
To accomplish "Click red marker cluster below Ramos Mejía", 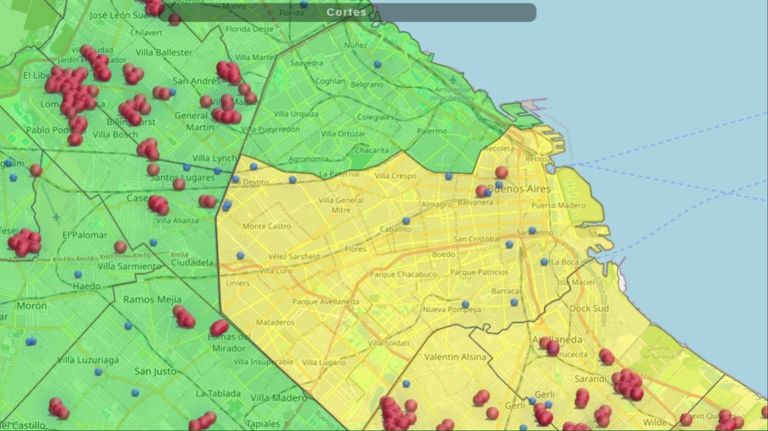I will (184, 316).
